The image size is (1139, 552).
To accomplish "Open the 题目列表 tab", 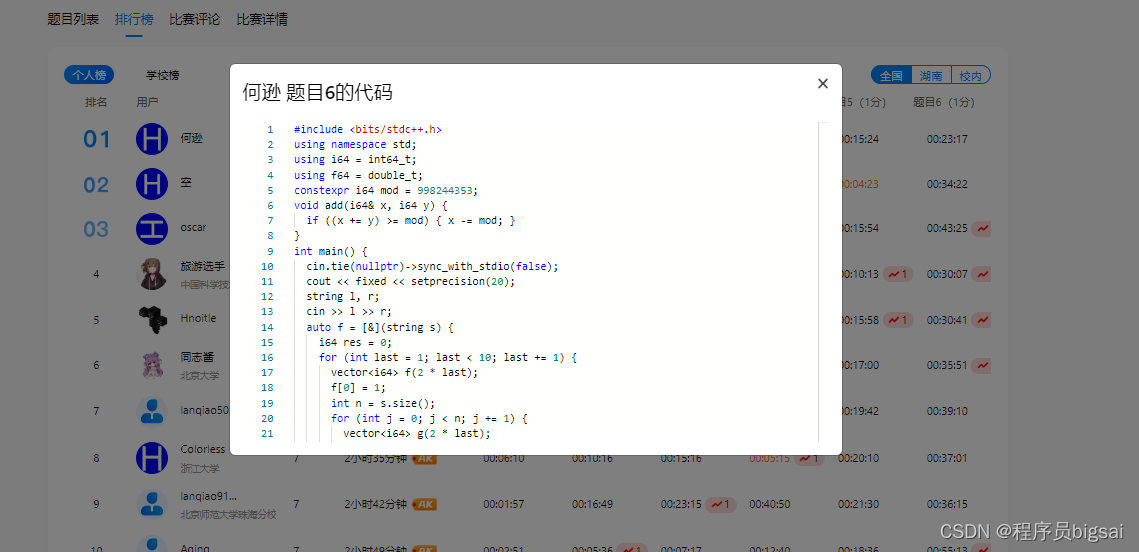I will tap(73, 20).
